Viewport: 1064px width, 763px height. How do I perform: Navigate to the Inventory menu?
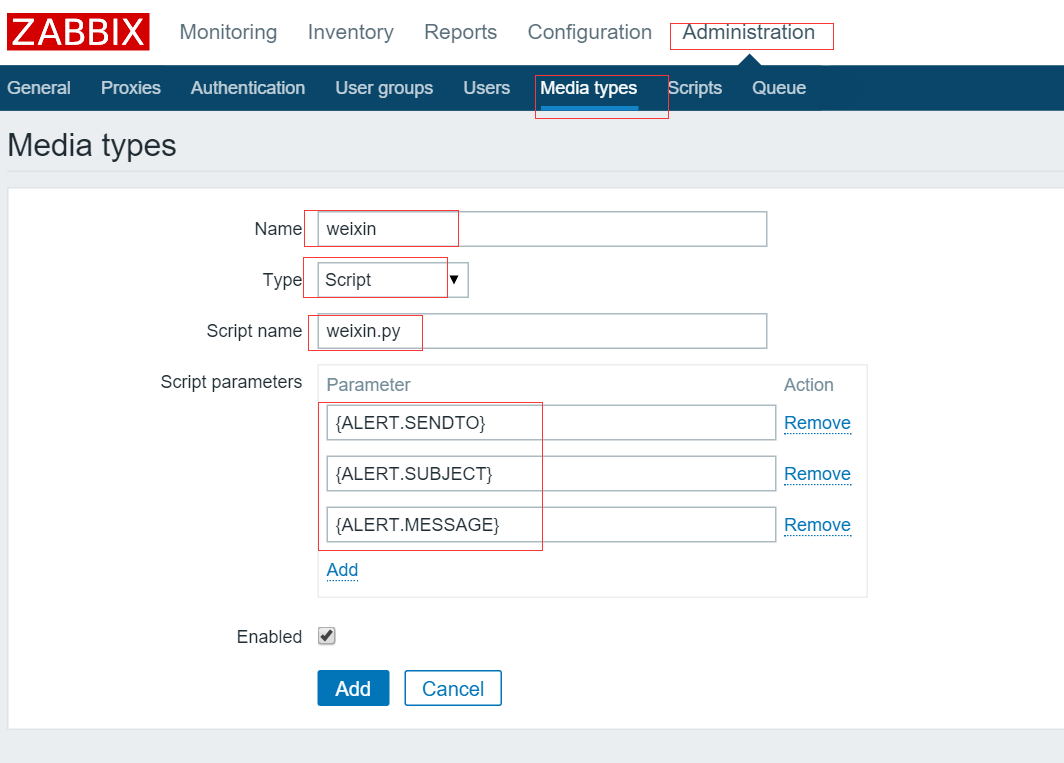[x=350, y=32]
